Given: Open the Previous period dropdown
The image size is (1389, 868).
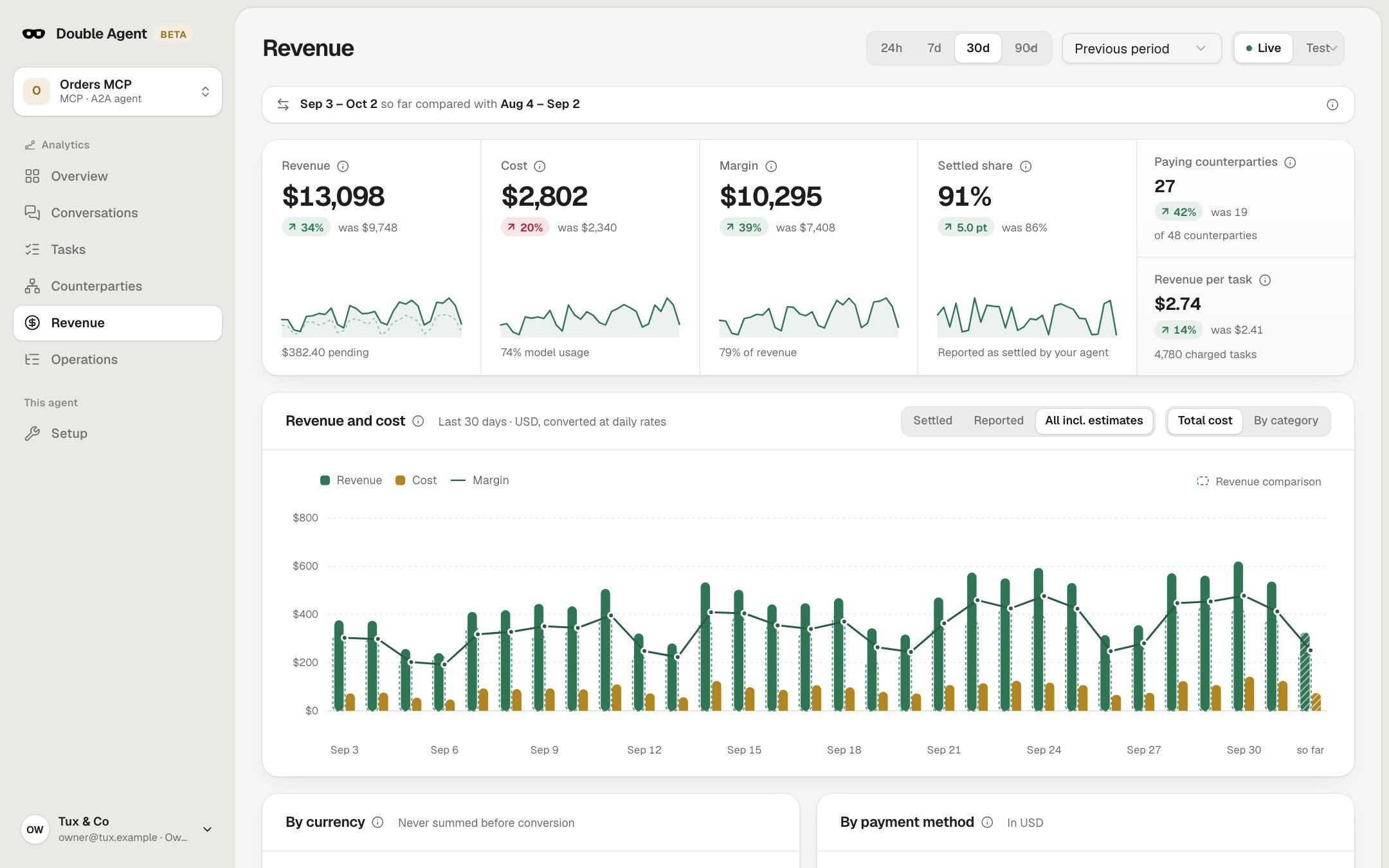Looking at the screenshot, I should coord(1141,49).
